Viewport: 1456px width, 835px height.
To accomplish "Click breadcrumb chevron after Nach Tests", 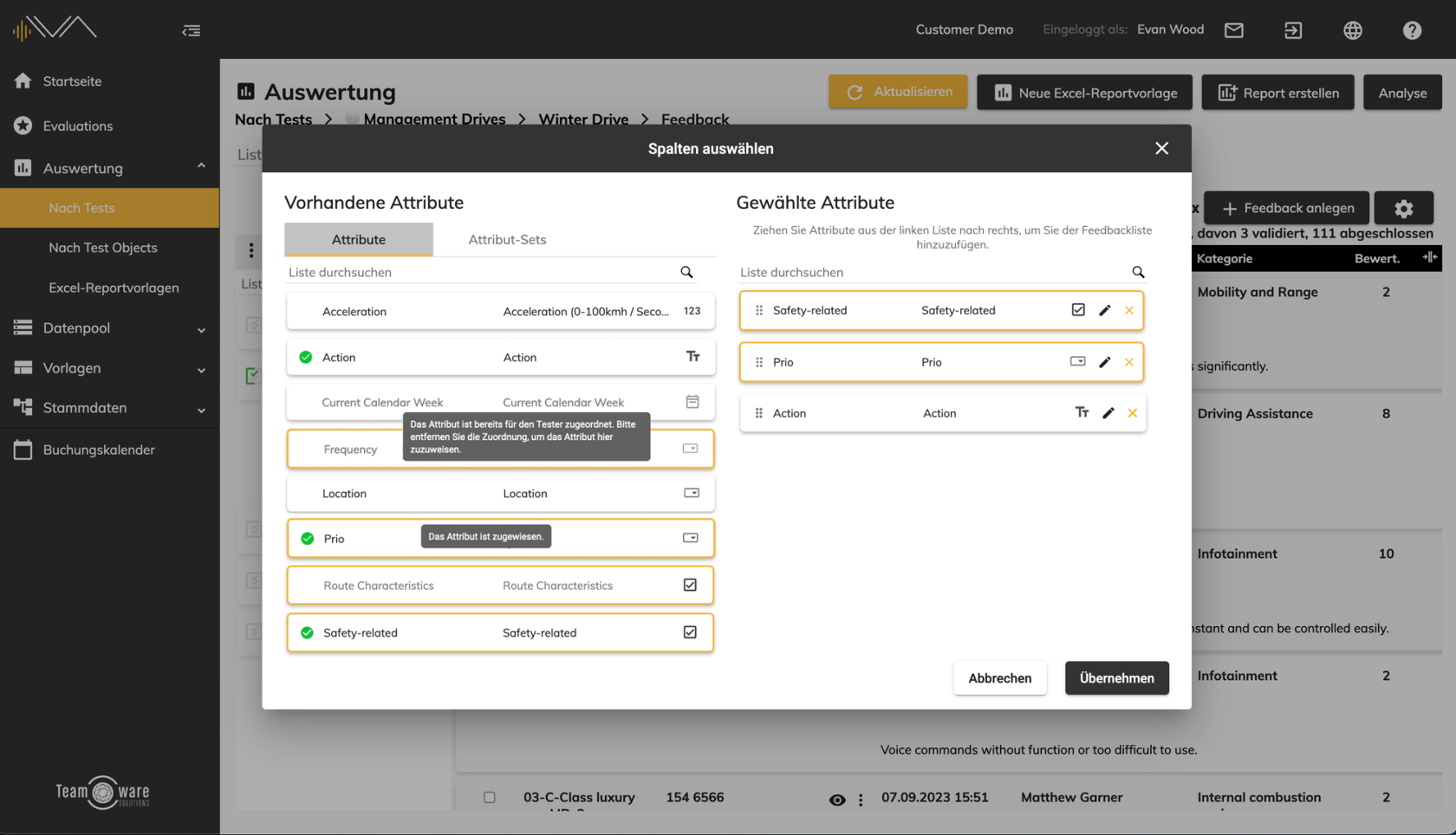I will click(x=328, y=120).
